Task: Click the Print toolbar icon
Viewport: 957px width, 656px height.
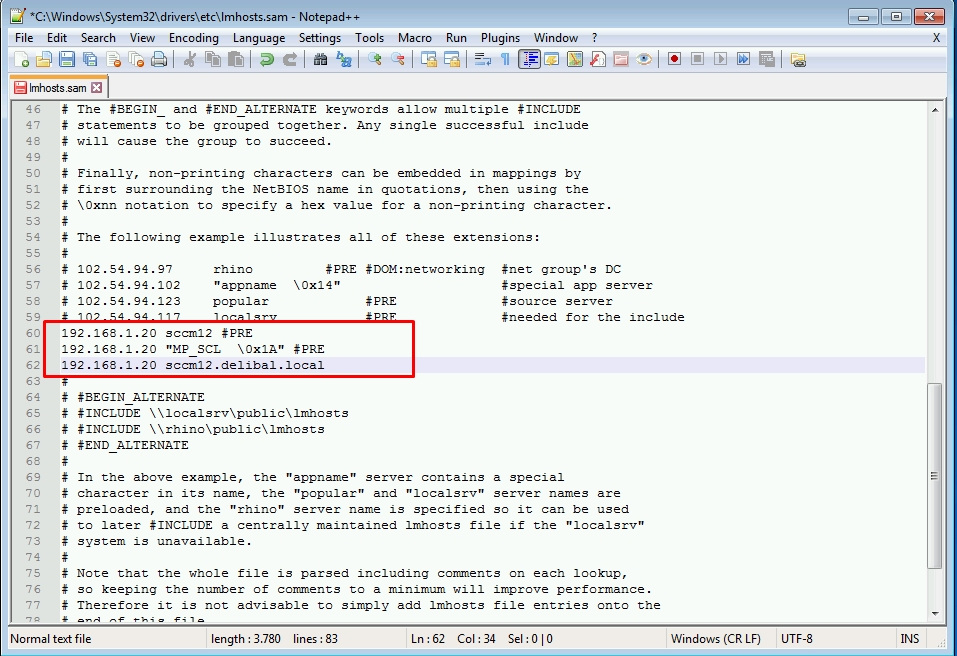Action: point(159,60)
